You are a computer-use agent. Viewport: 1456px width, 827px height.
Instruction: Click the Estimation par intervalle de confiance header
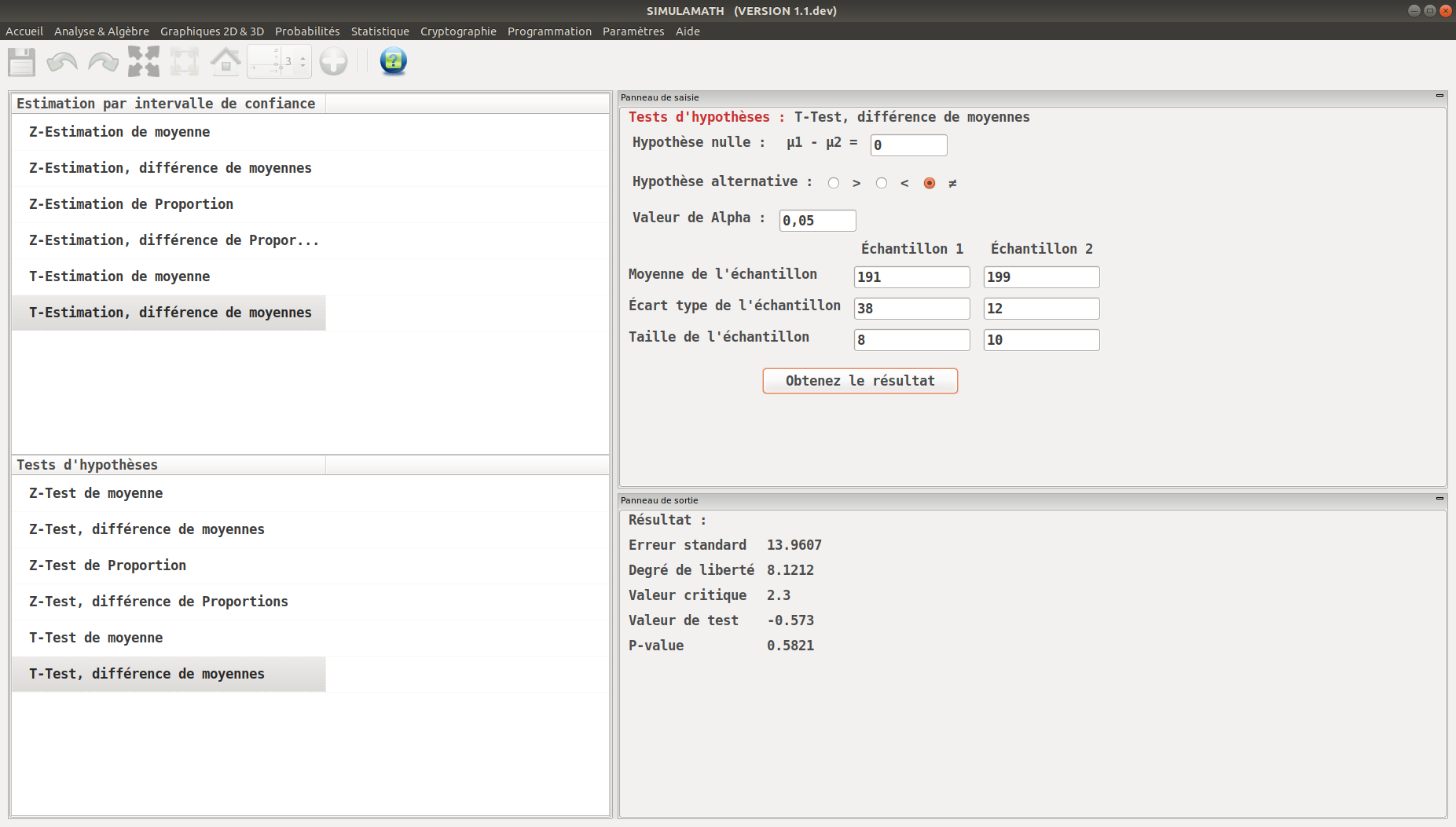[x=169, y=104]
